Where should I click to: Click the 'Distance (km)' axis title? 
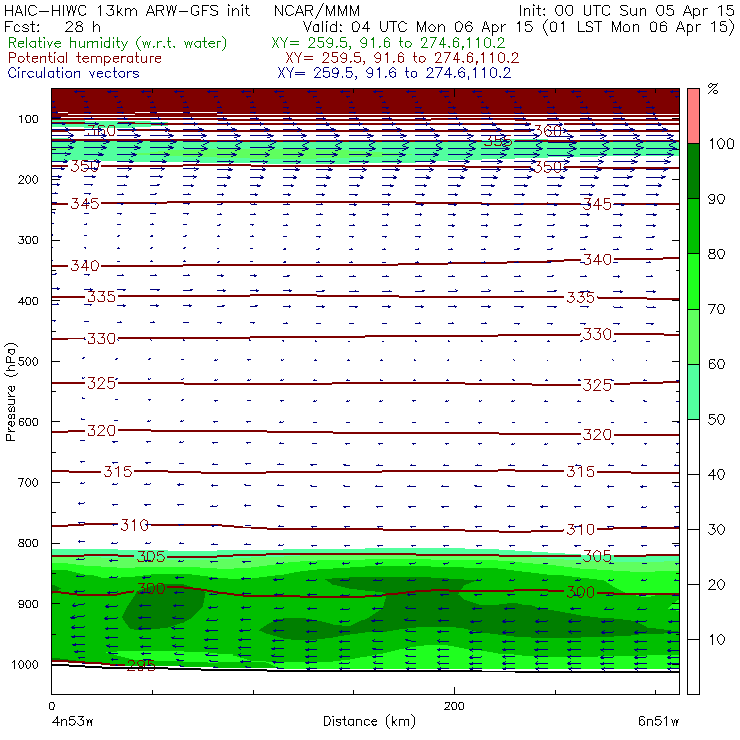click(x=369, y=721)
